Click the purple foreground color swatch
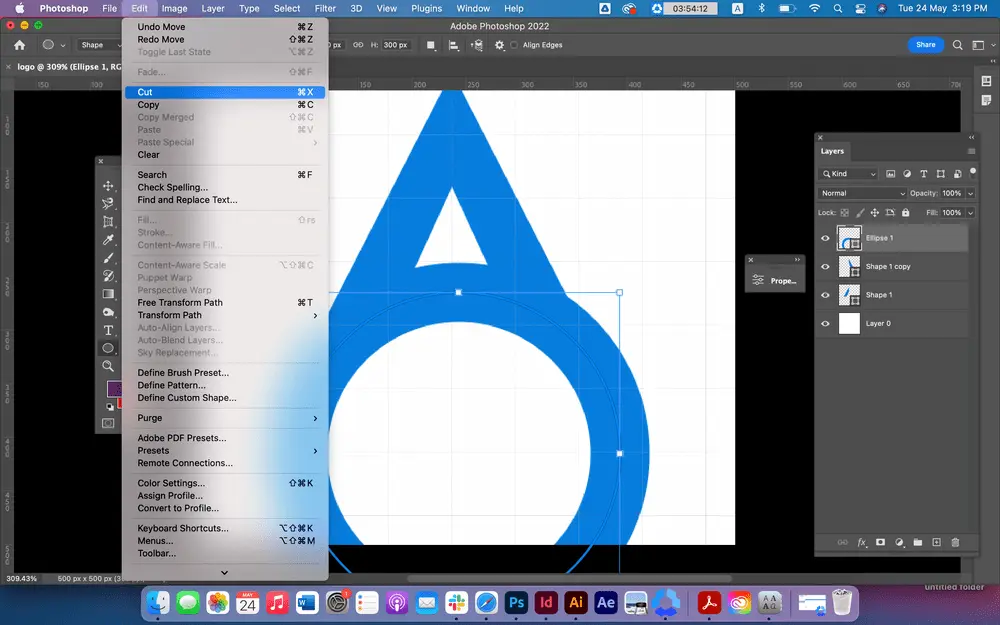Viewport: 1000px width, 625px height. 114,388
